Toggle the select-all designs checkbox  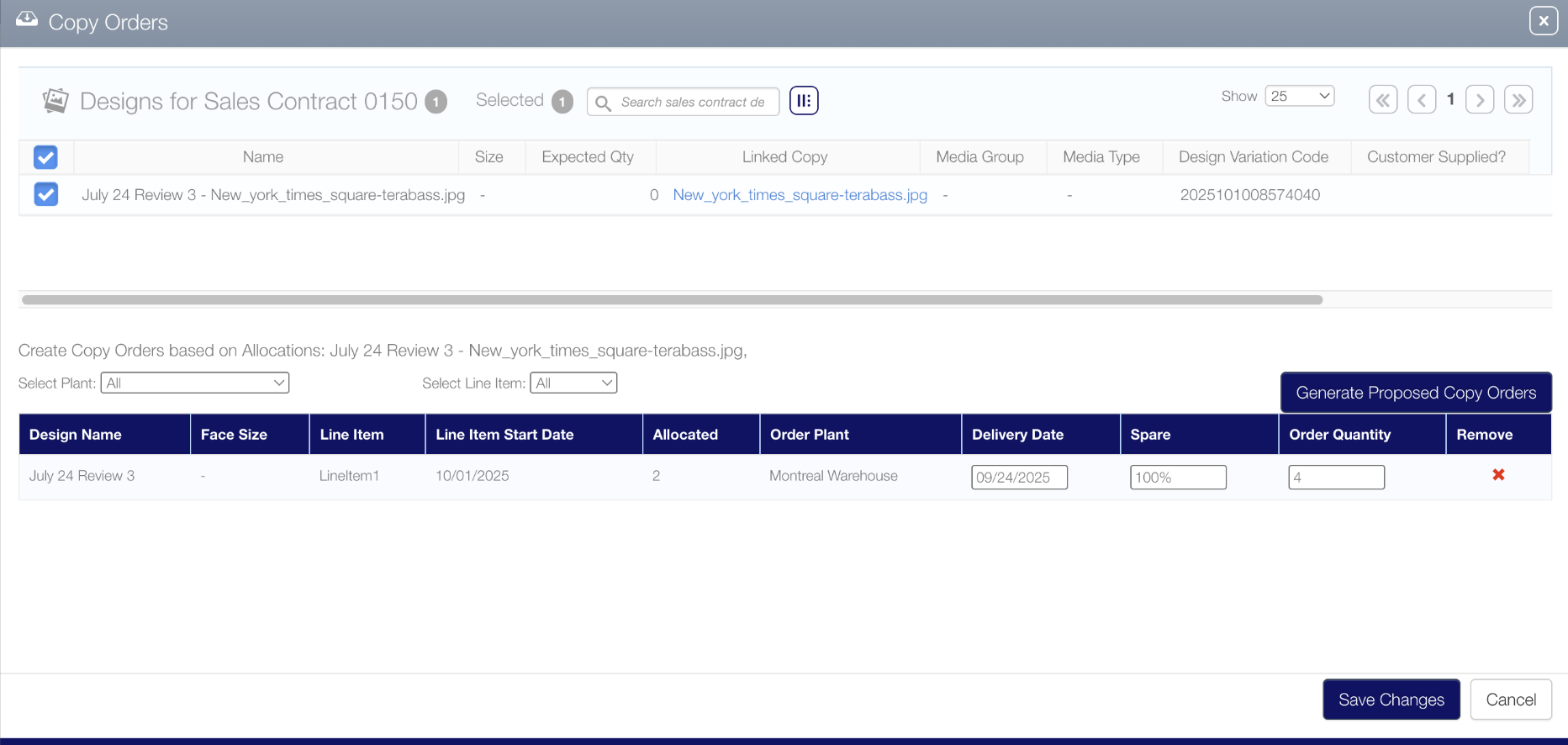pos(46,157)
